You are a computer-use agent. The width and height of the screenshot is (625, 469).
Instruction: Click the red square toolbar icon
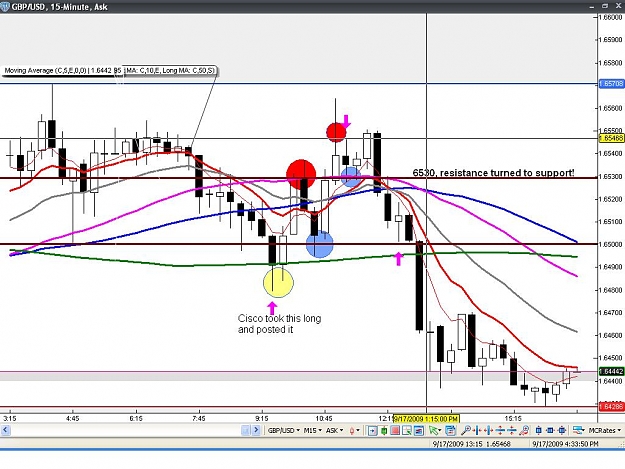(395, 430)
